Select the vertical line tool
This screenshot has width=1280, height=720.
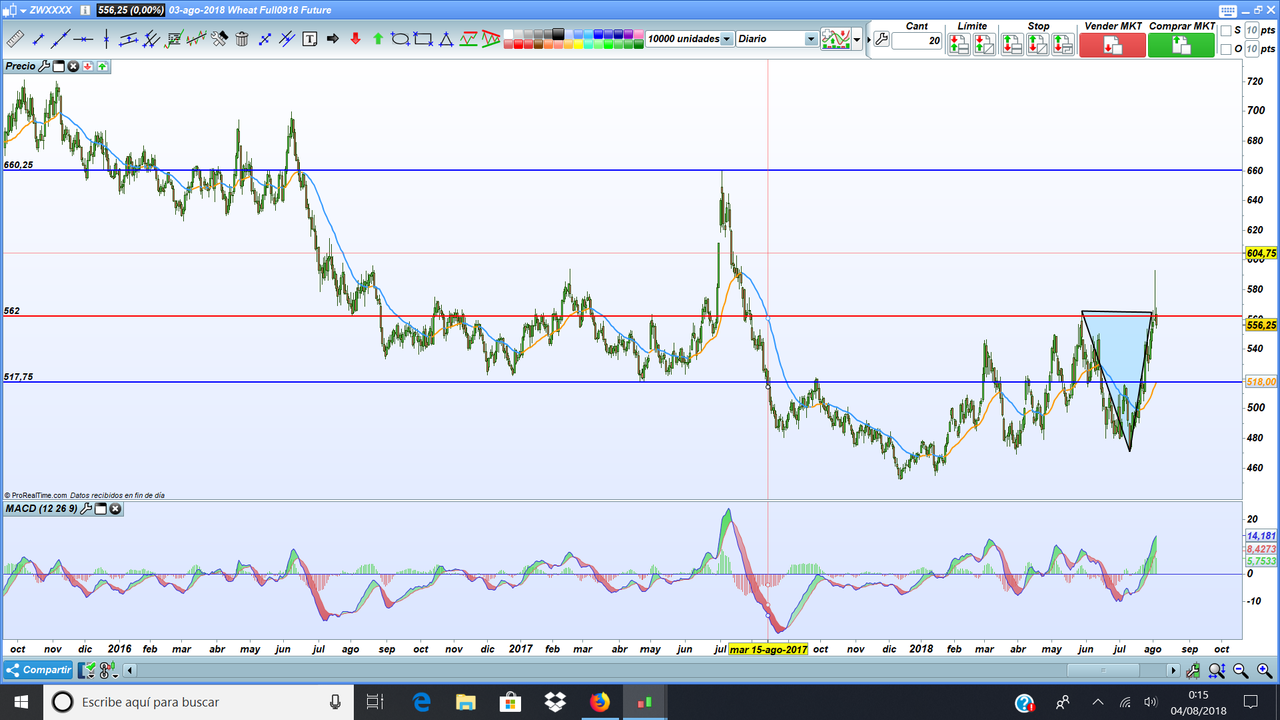106,39
